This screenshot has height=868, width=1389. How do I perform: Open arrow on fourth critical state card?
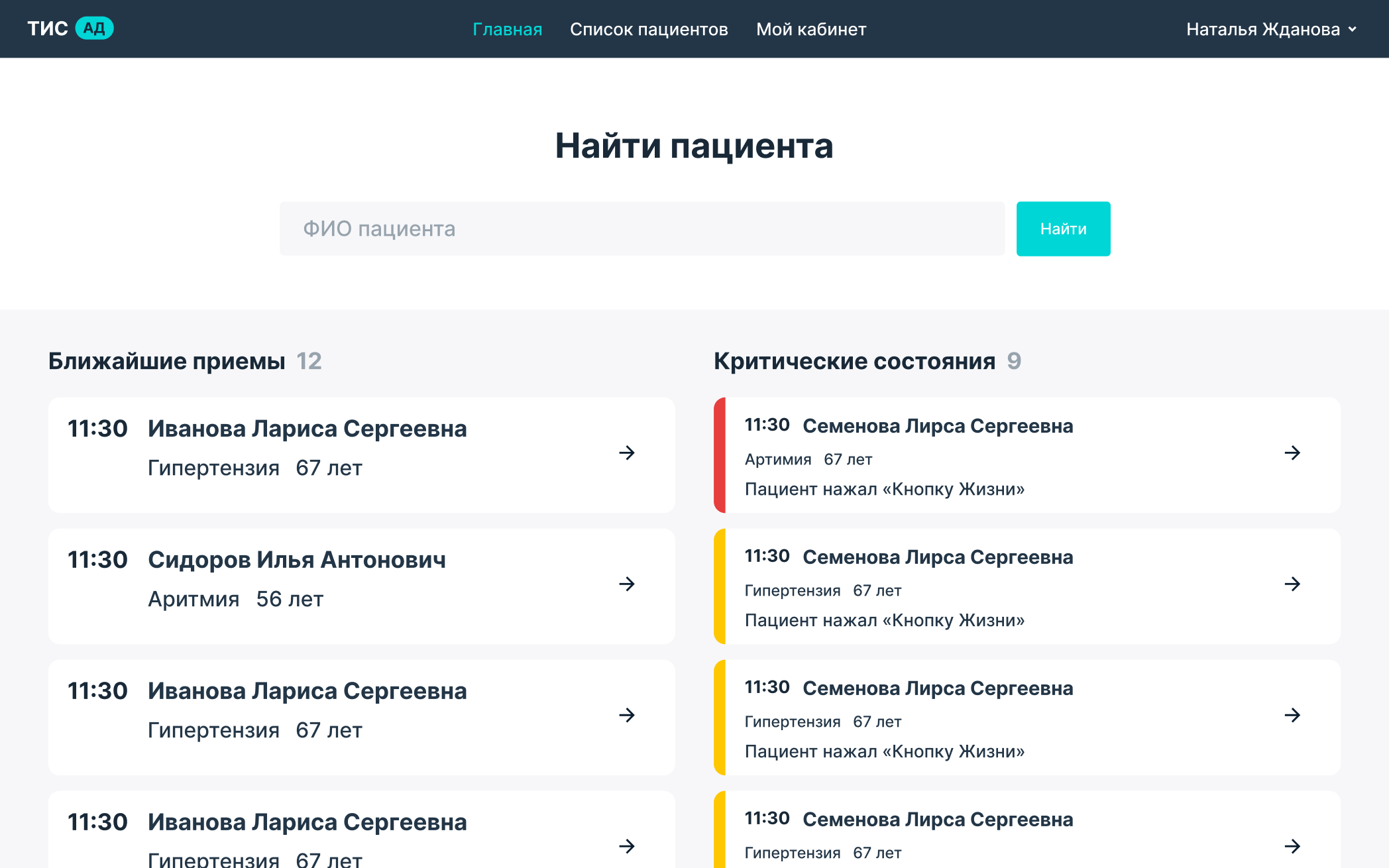pyautogui.click(x=1292, y=846)
